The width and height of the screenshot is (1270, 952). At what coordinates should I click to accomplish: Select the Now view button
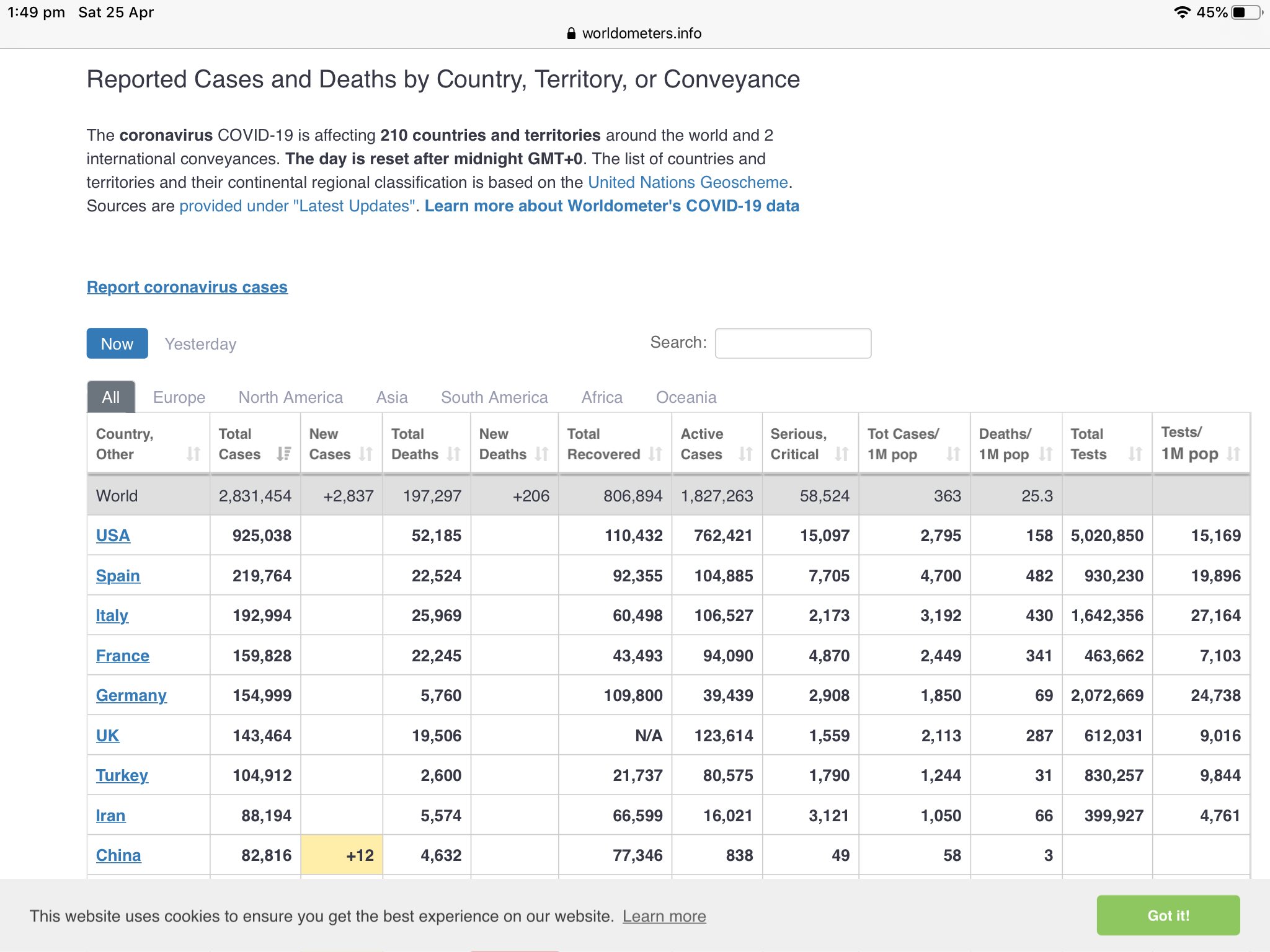click(117, 343)
